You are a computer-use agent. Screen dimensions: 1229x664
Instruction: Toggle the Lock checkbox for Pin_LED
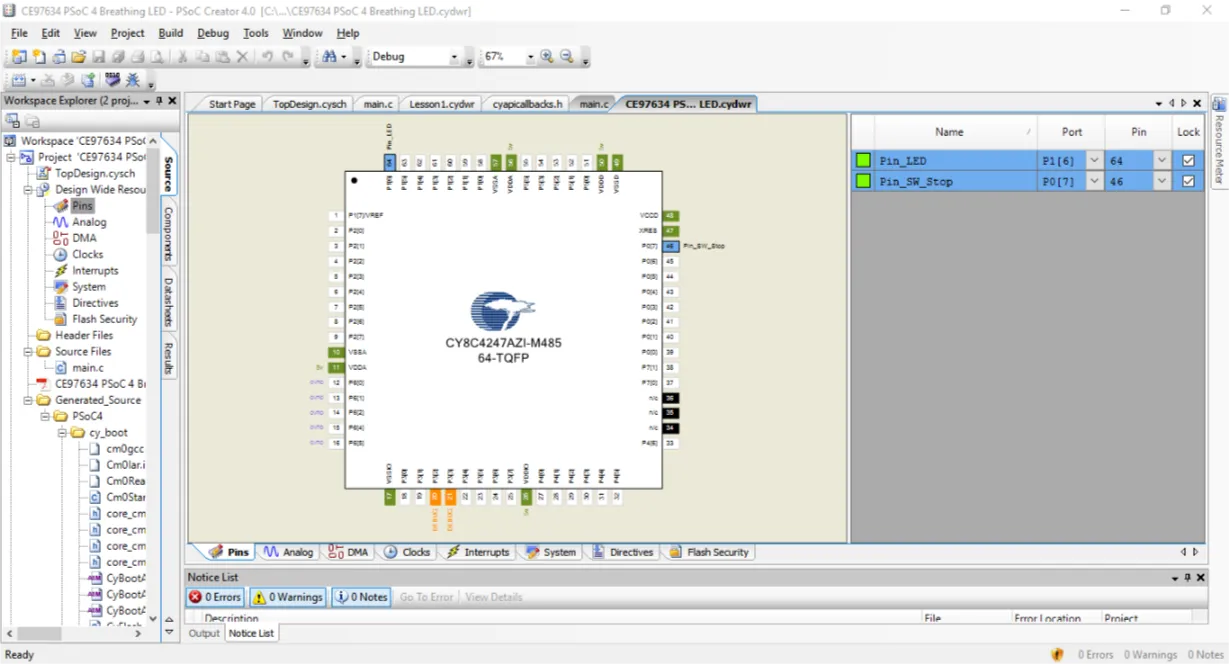[x=1188, y=160]
